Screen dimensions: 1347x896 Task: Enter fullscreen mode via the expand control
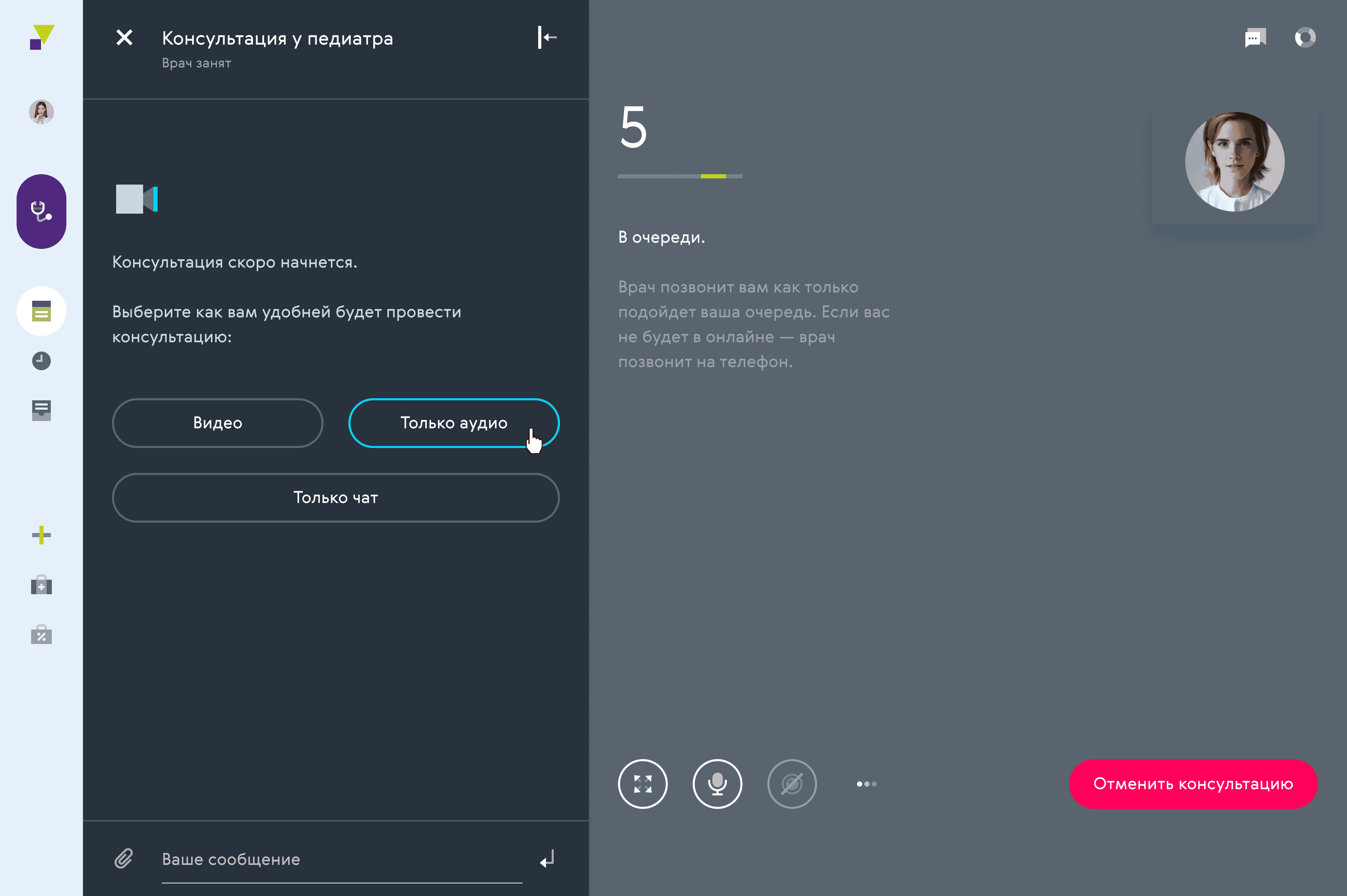click(x=643, y=783)
